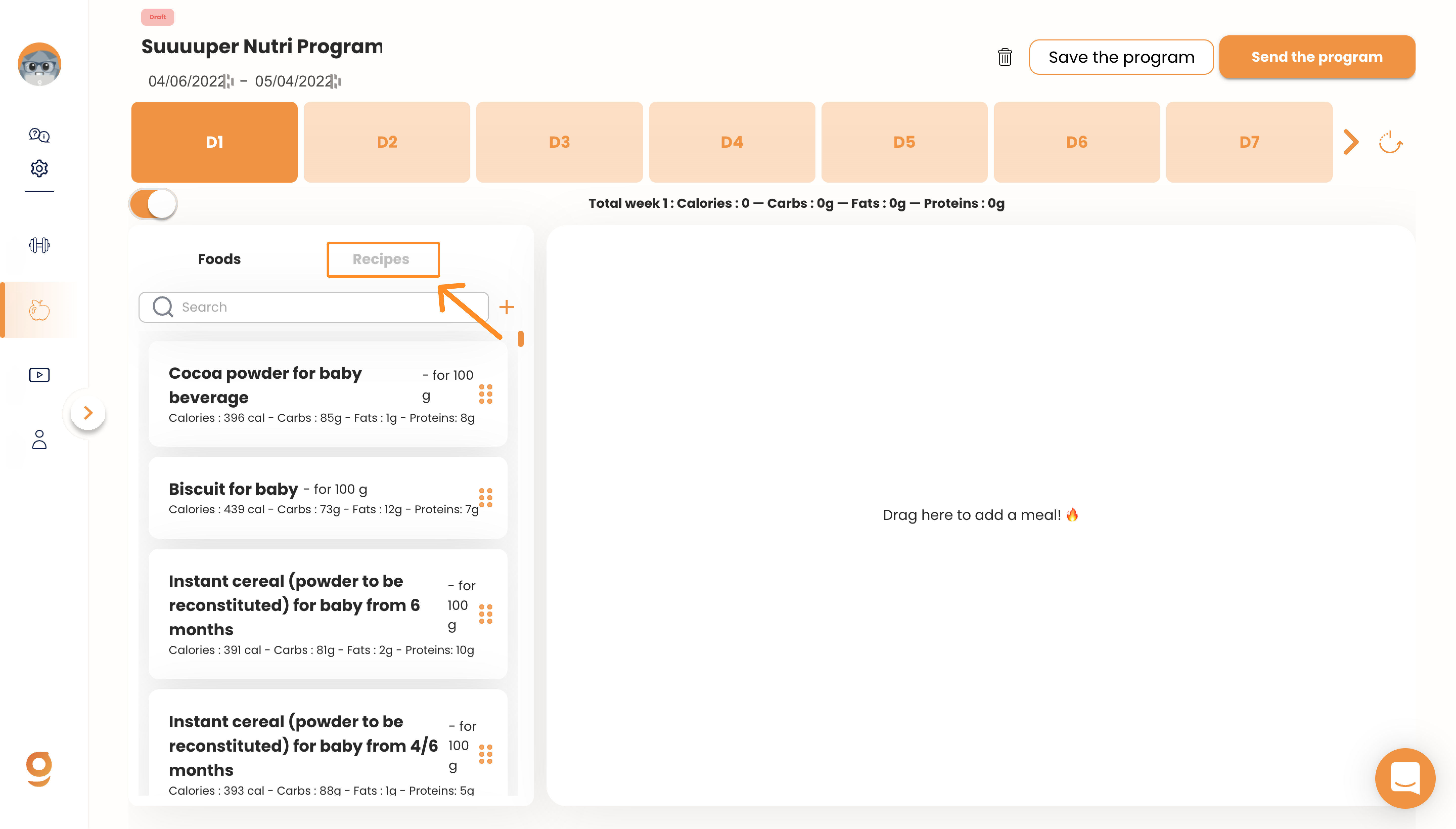Open the video library icon
This screenshot has width=1456, height=829.
[x=39, y=375]
